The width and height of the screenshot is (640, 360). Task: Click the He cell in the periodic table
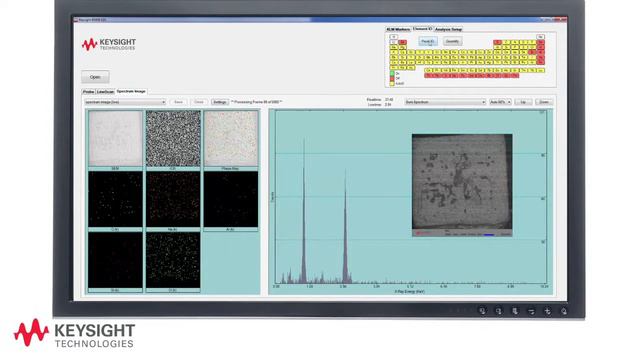(x=540, y=37)
